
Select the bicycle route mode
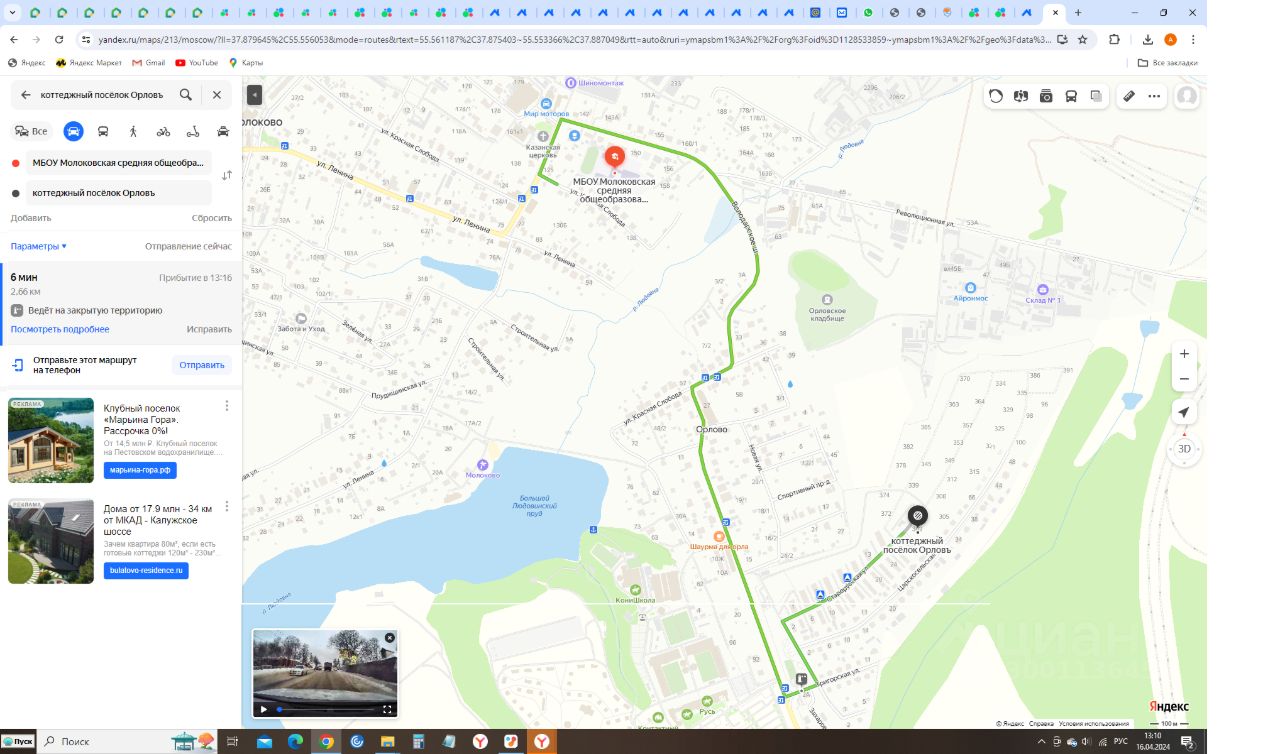click(163, 131)
